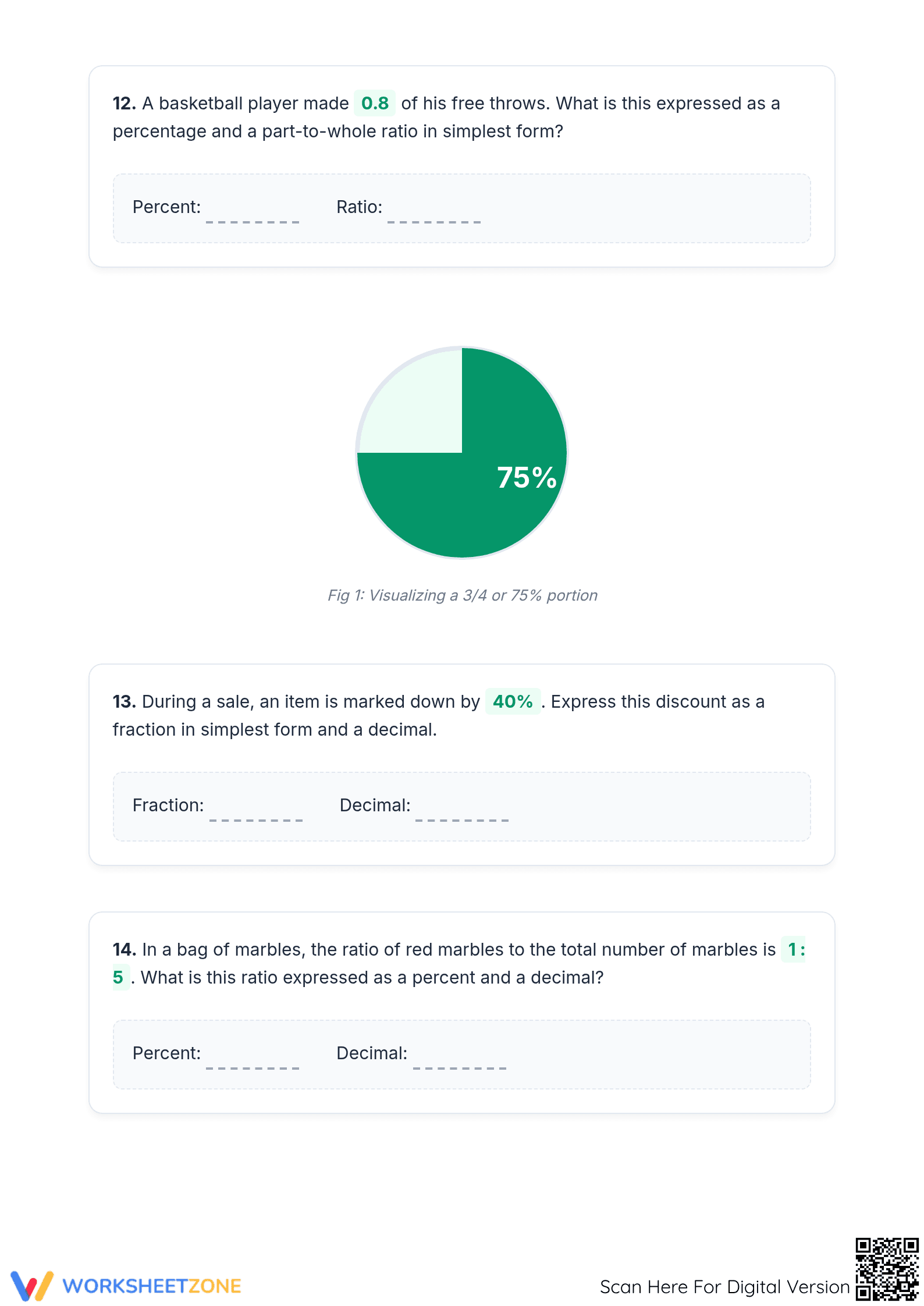This screenshot has width=924, height=1306.
Task: Click the question 12 number heading
Action: 125,104
